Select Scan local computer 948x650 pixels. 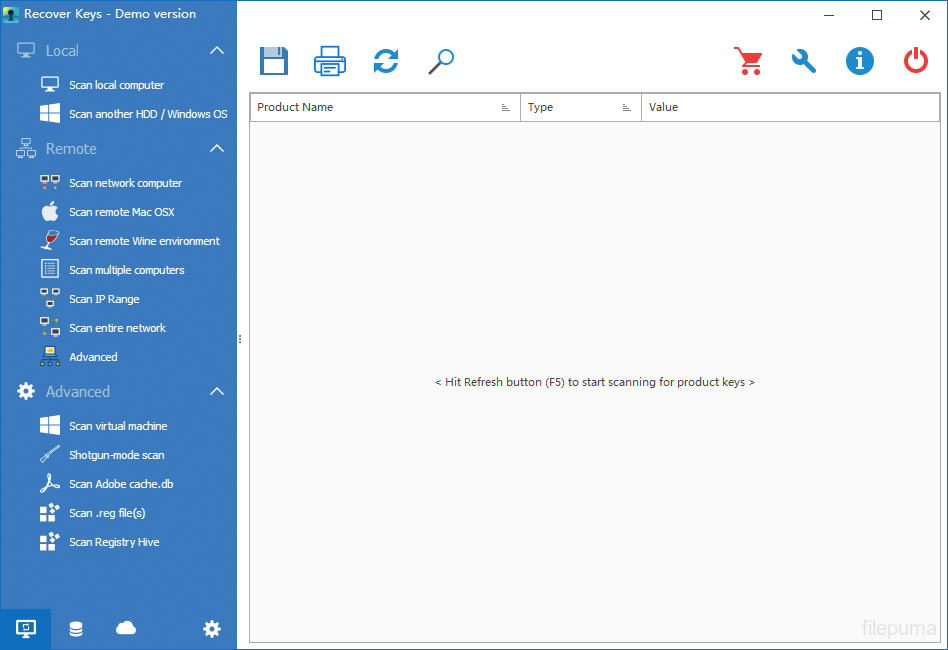(x=116, y=85)
